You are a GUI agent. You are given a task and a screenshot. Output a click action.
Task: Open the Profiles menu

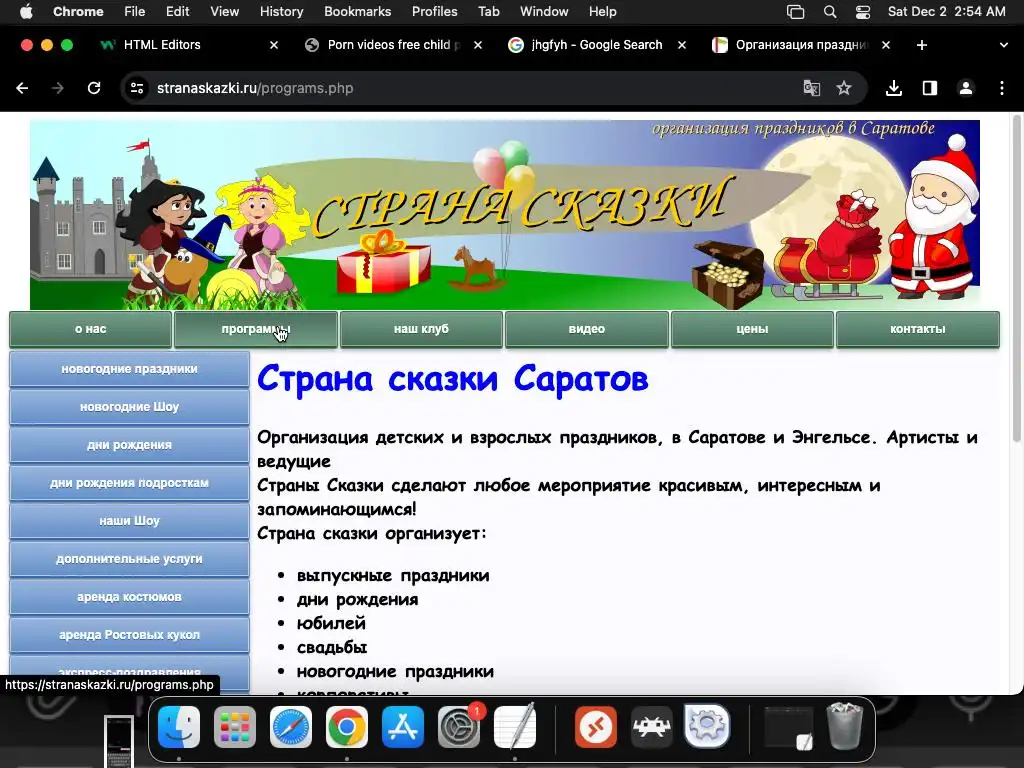click(x=434, y=11)
